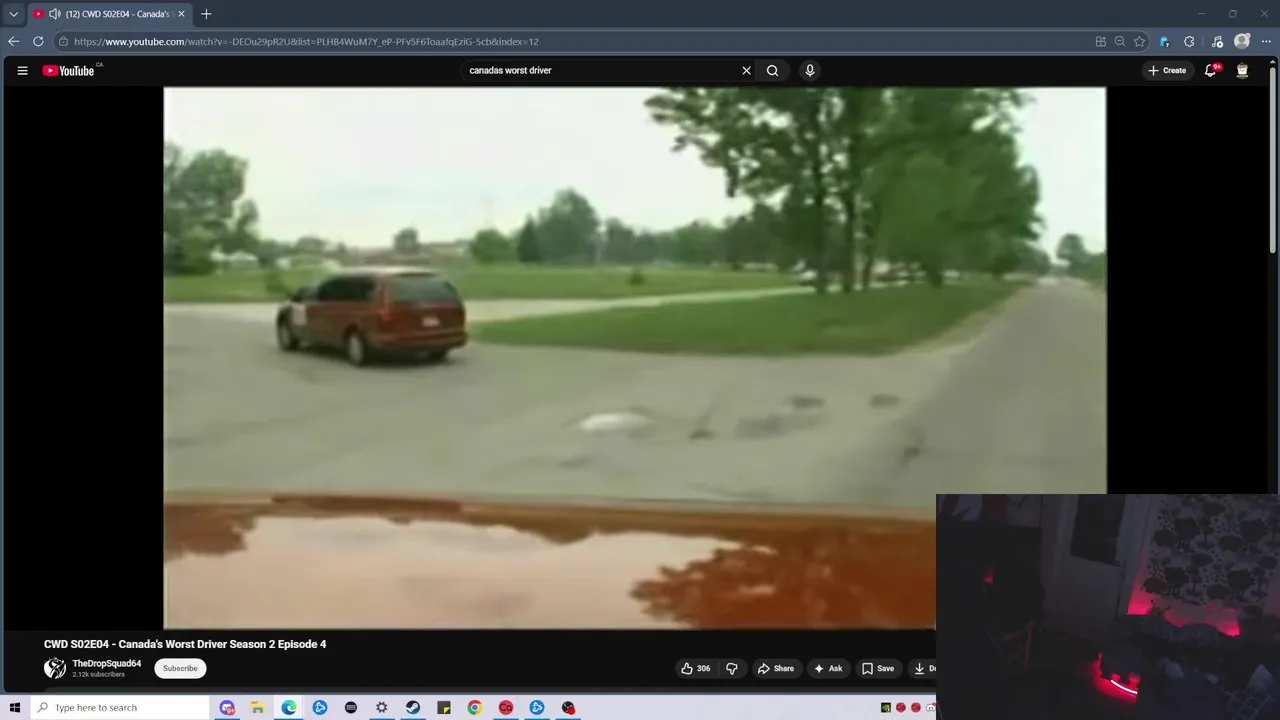
Task: Close the CWD S02E04 browser tab
Action: [x=181, y=14]
